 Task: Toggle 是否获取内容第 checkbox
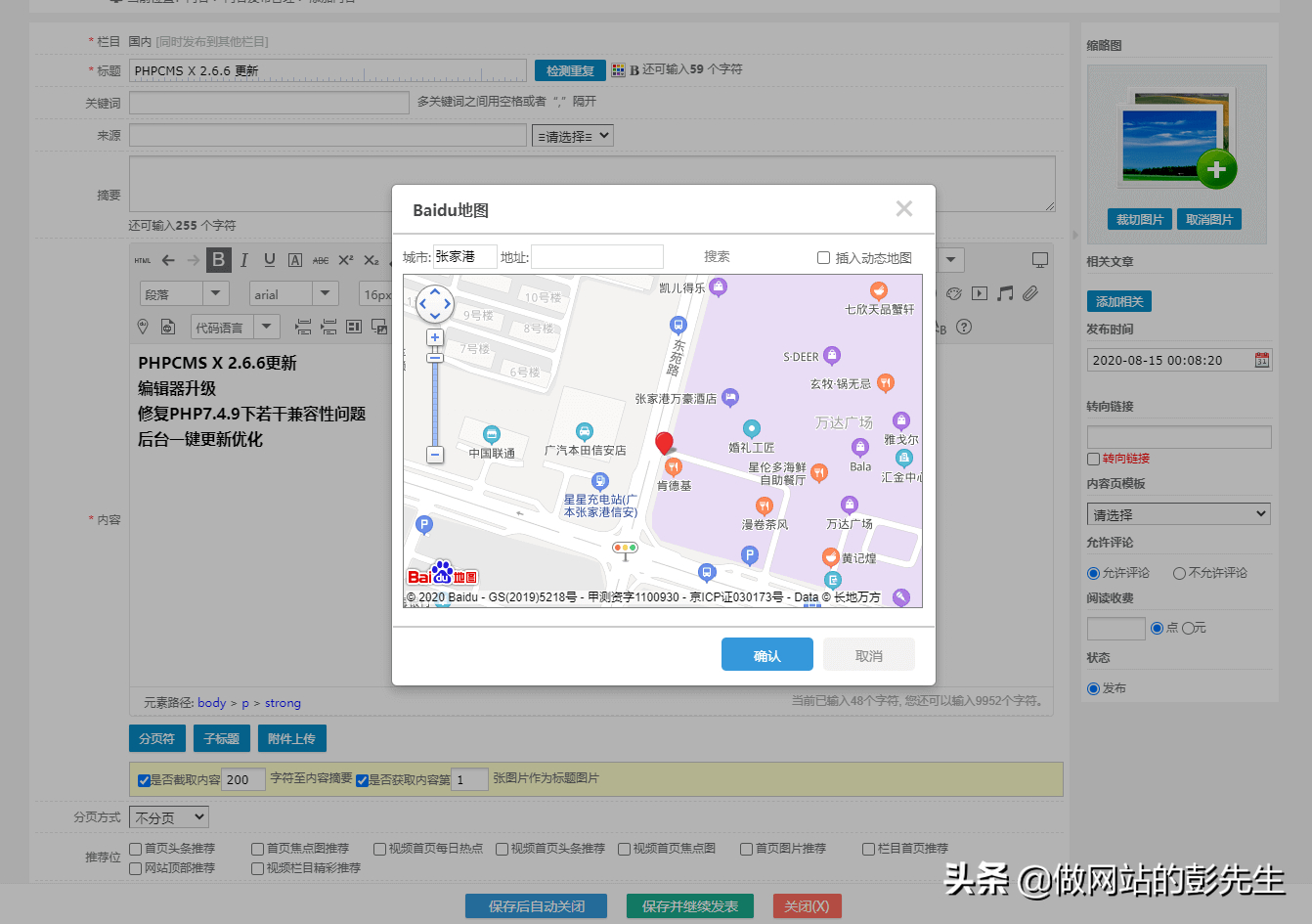(x=362, y=780)
